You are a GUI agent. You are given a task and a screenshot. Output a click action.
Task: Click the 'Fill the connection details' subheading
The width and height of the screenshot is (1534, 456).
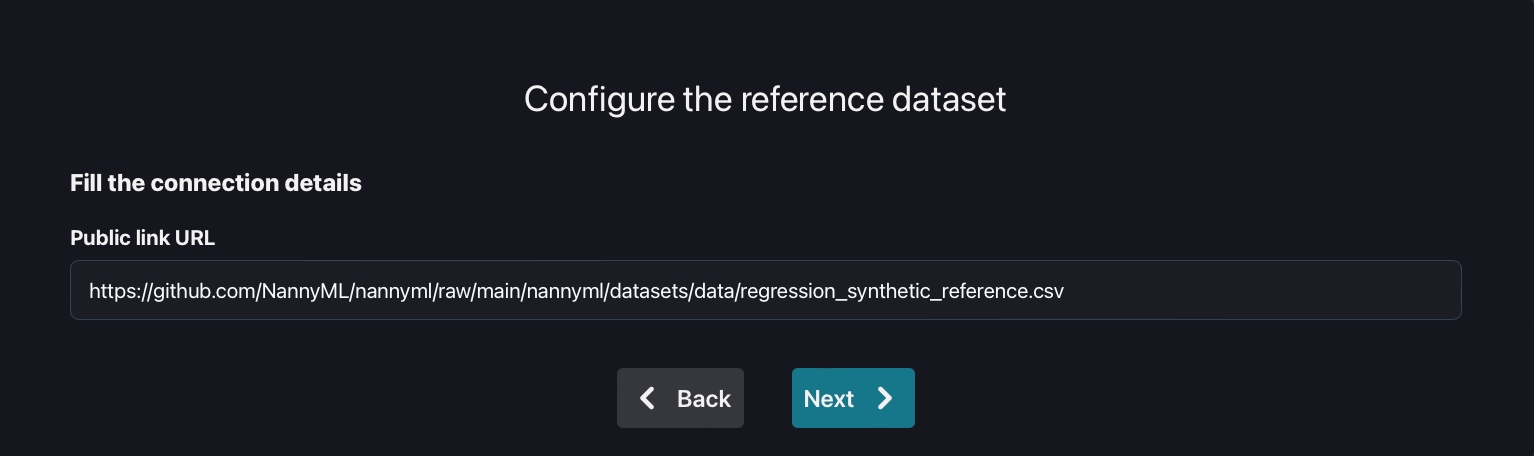point(215,183)
